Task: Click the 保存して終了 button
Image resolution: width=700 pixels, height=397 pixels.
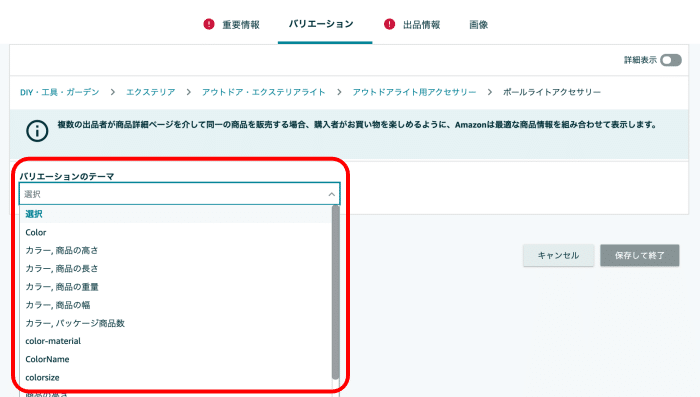Action: (x=640, y=255)
